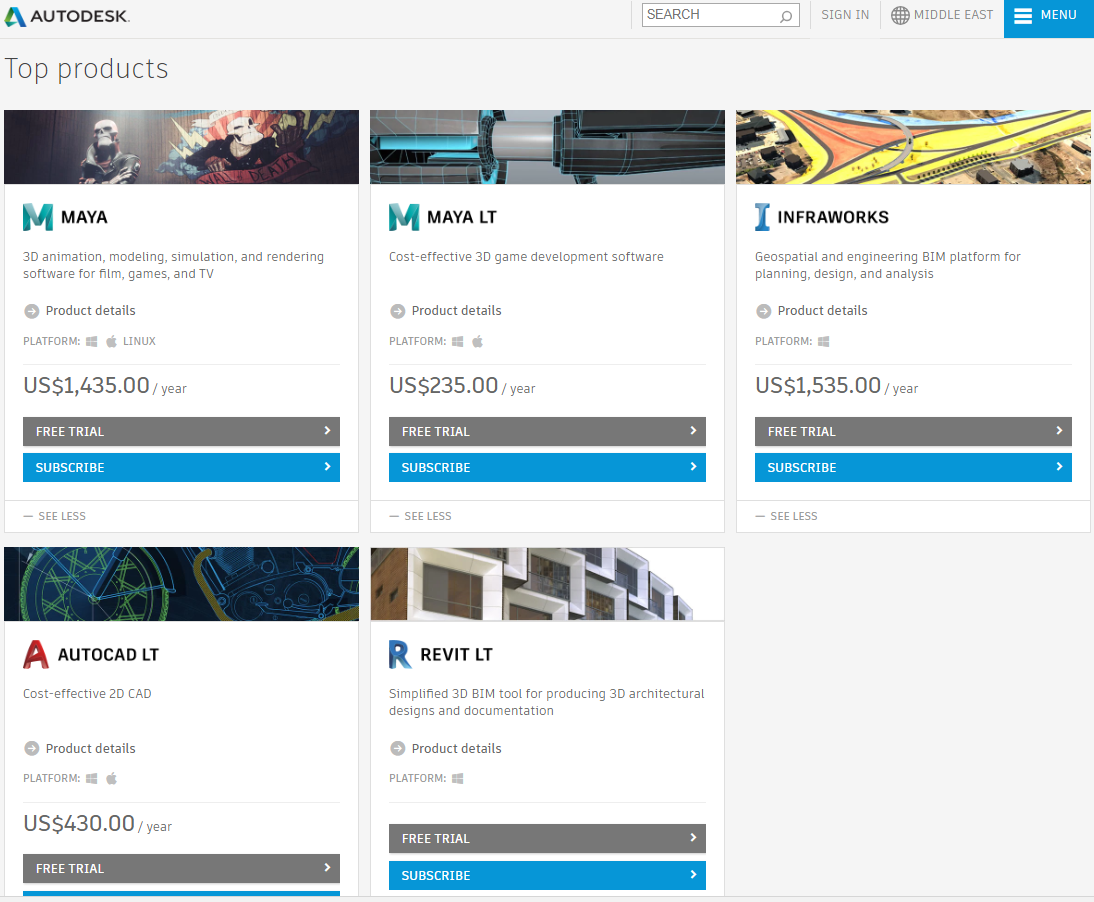Screen dimensions: 1094x902
Task: Click the search magnifying glass icon
Action: click(786, 15)
